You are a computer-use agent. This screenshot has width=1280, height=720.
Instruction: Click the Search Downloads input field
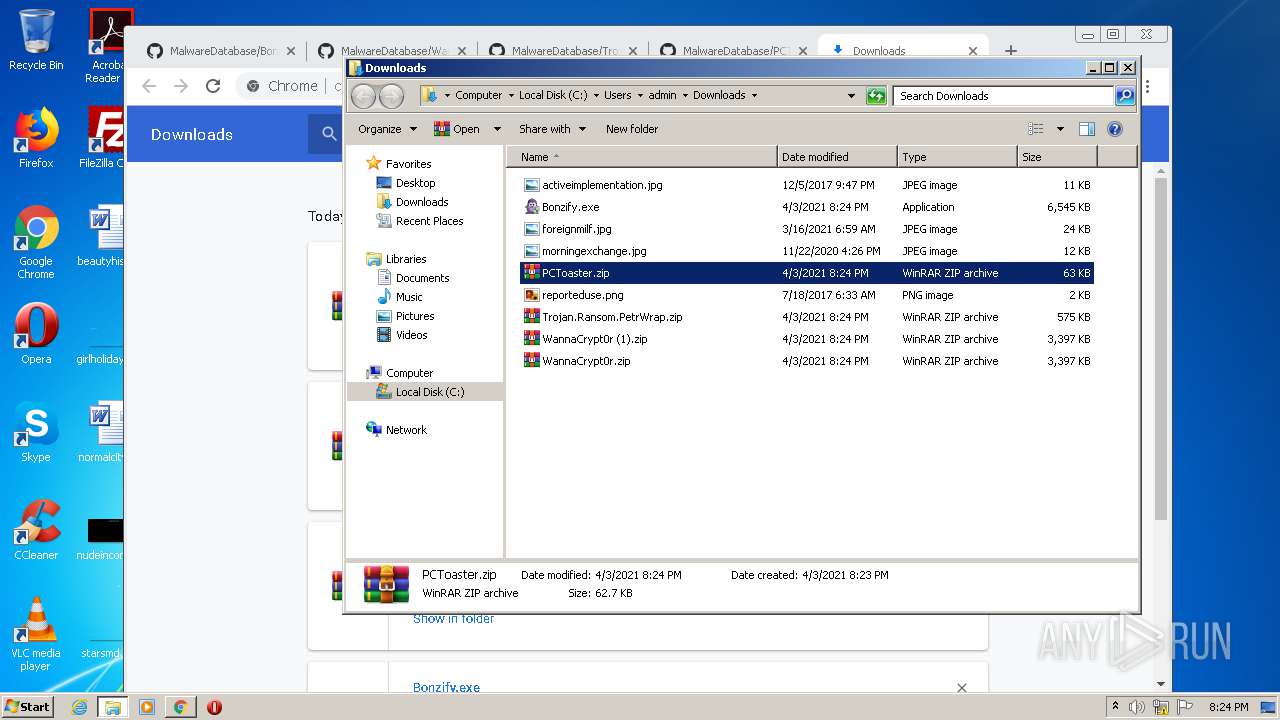tap(1003, 96)
